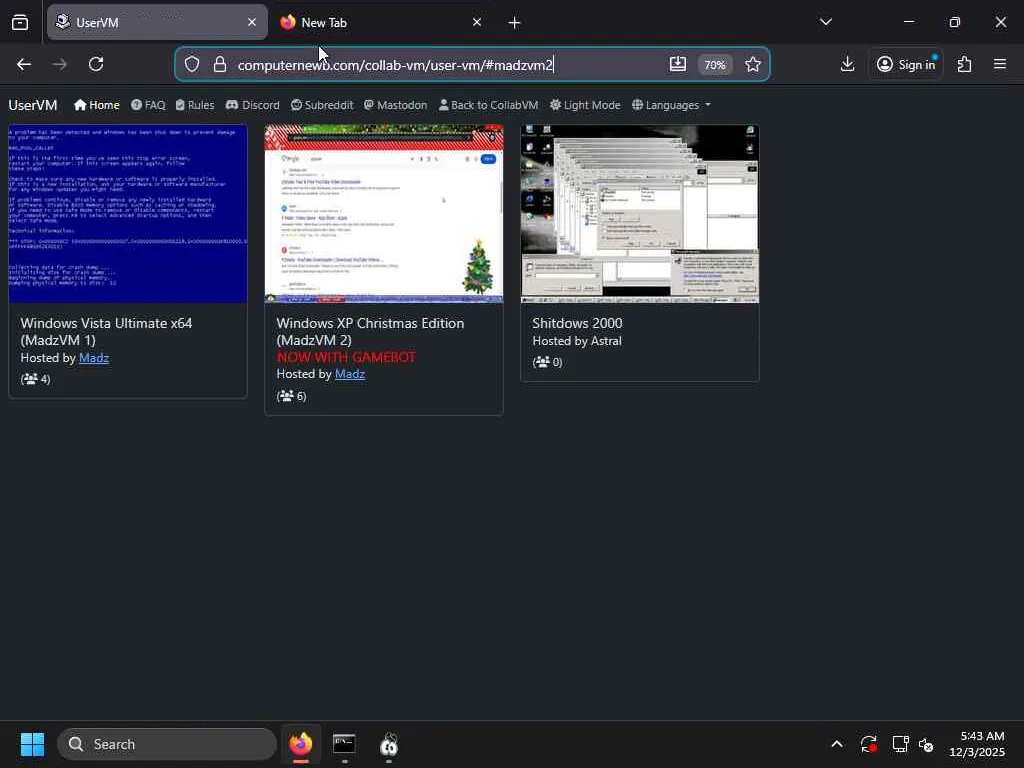This screenshot has width=1024, height=768.
Task: Click the taskbar Search box
Action: (167, 744)
